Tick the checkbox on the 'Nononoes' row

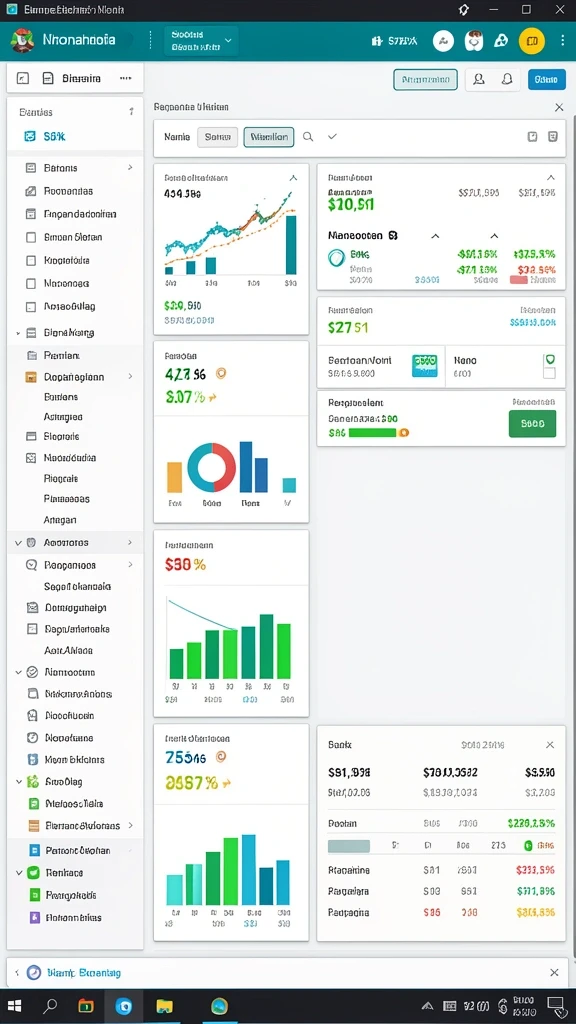tap(31, 283)
